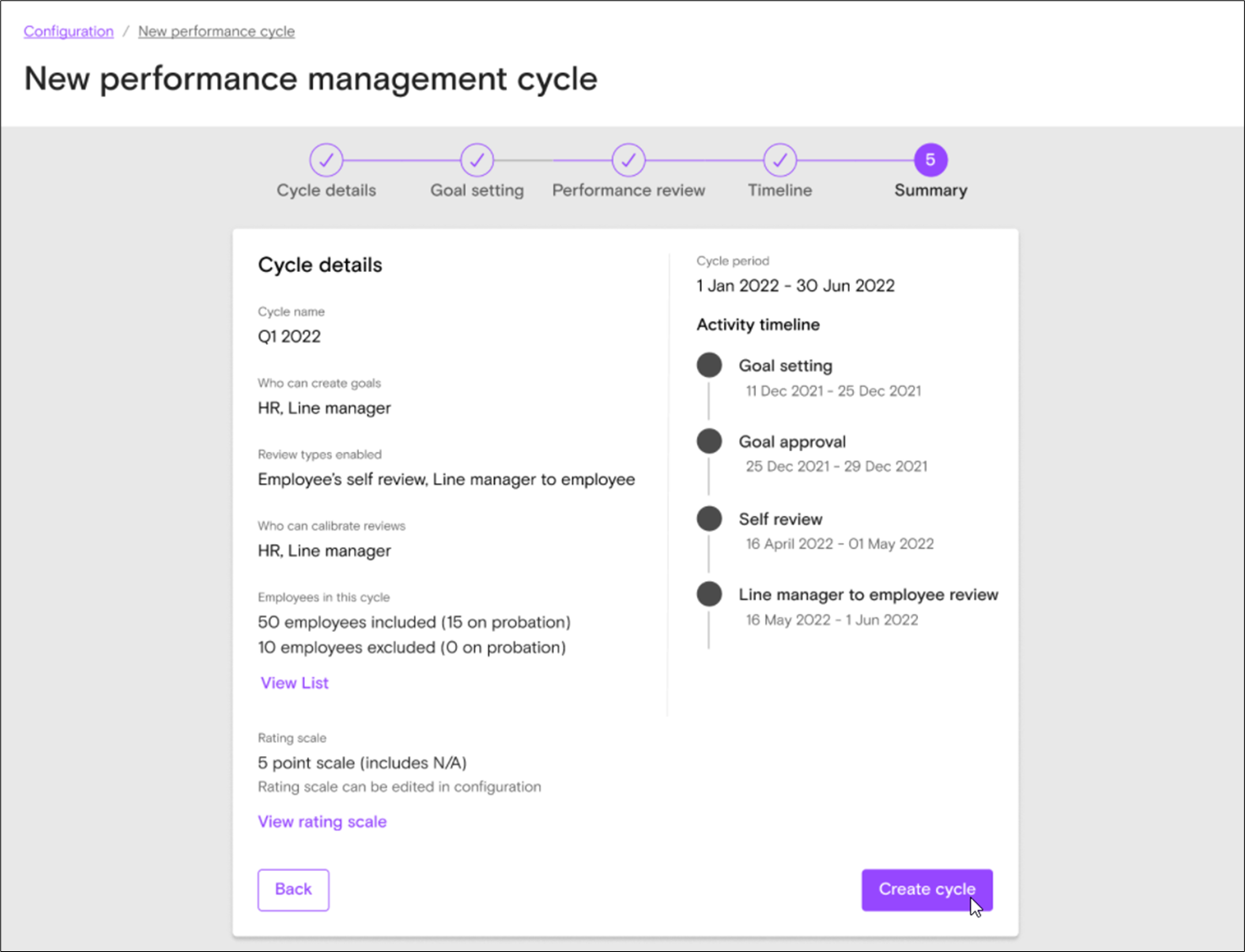The image size is (1245, 952).
Task: Select the Performance review step icon
Action: 628,160
